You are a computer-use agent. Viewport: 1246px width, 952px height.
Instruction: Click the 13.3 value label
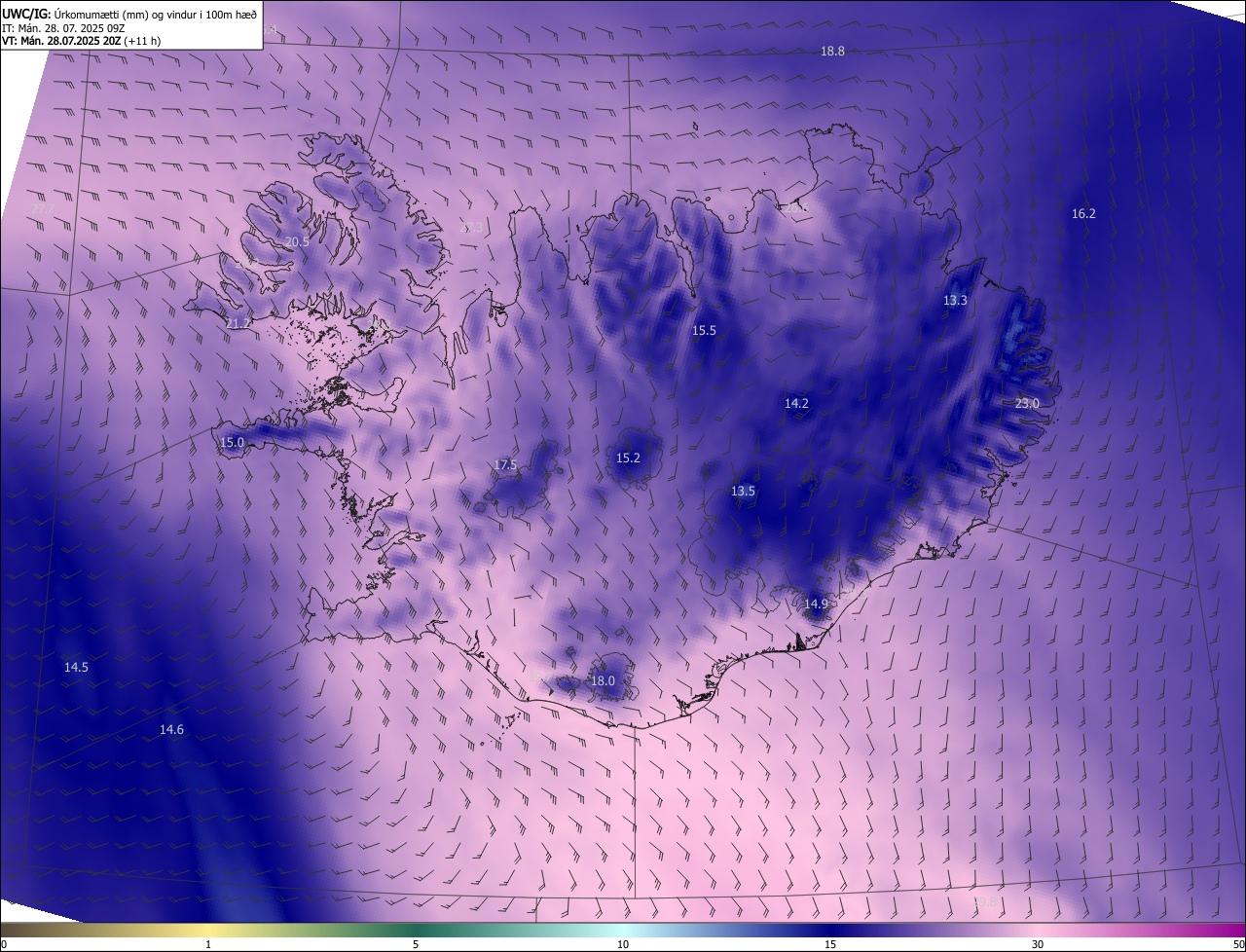pyautogui.click(x=955, y=301)
